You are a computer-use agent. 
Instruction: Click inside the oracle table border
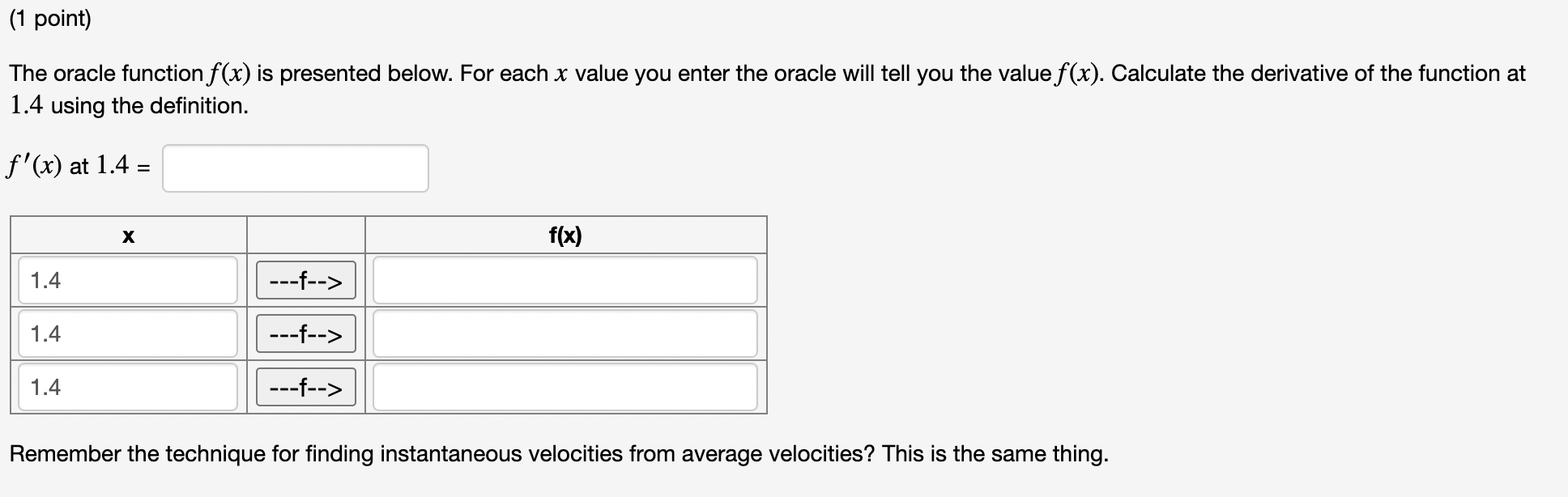pyautogui.click(x=389, y=316)
